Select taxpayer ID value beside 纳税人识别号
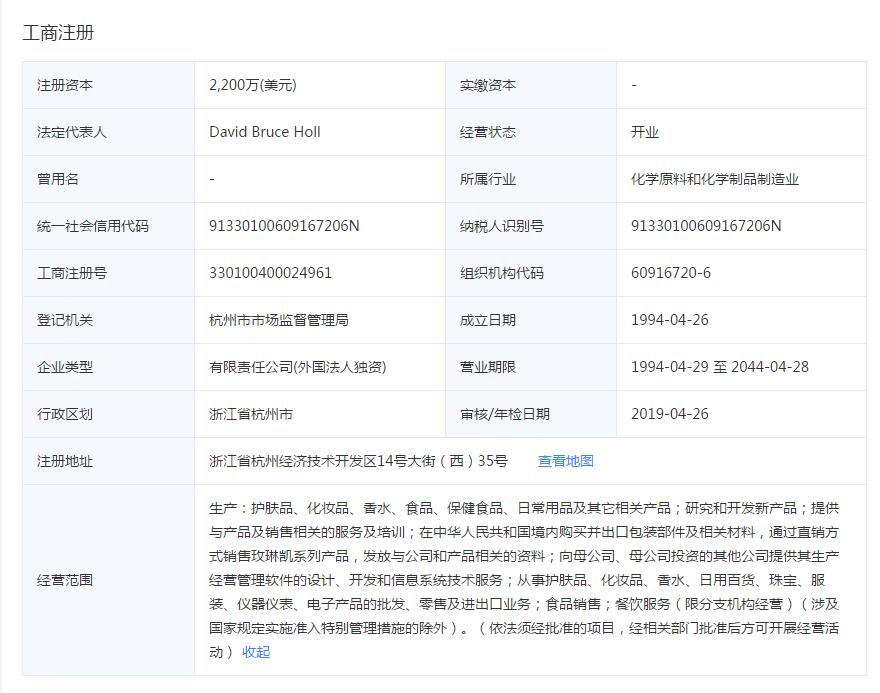The image size is (880, 693). tap(705, 226)
